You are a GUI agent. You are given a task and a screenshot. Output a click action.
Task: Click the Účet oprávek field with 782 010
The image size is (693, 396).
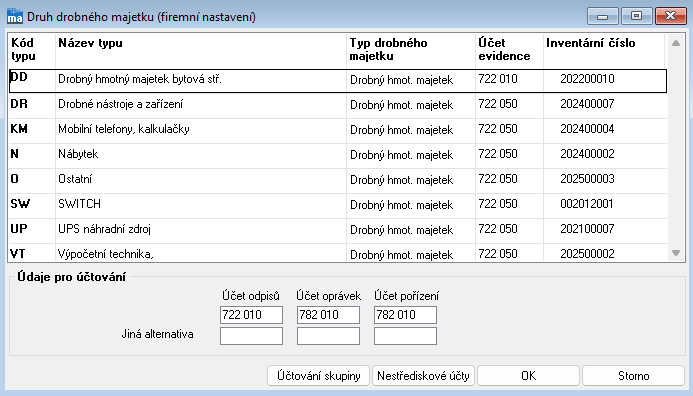click(328, 315)
